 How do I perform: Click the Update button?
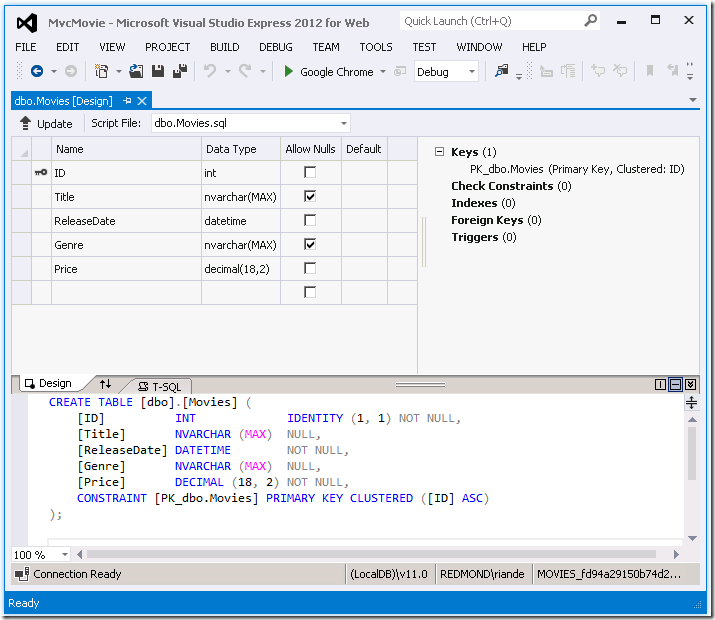pyautogui.click(x=46, y=123)
